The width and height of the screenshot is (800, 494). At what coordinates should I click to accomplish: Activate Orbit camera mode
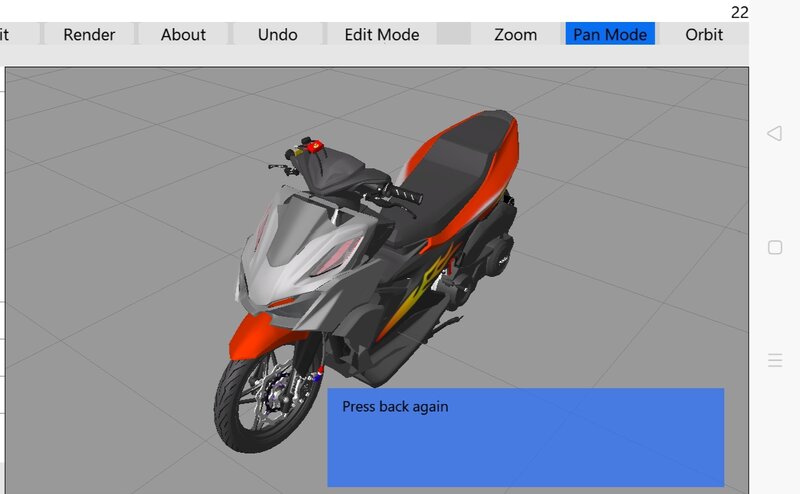(704, 34)
